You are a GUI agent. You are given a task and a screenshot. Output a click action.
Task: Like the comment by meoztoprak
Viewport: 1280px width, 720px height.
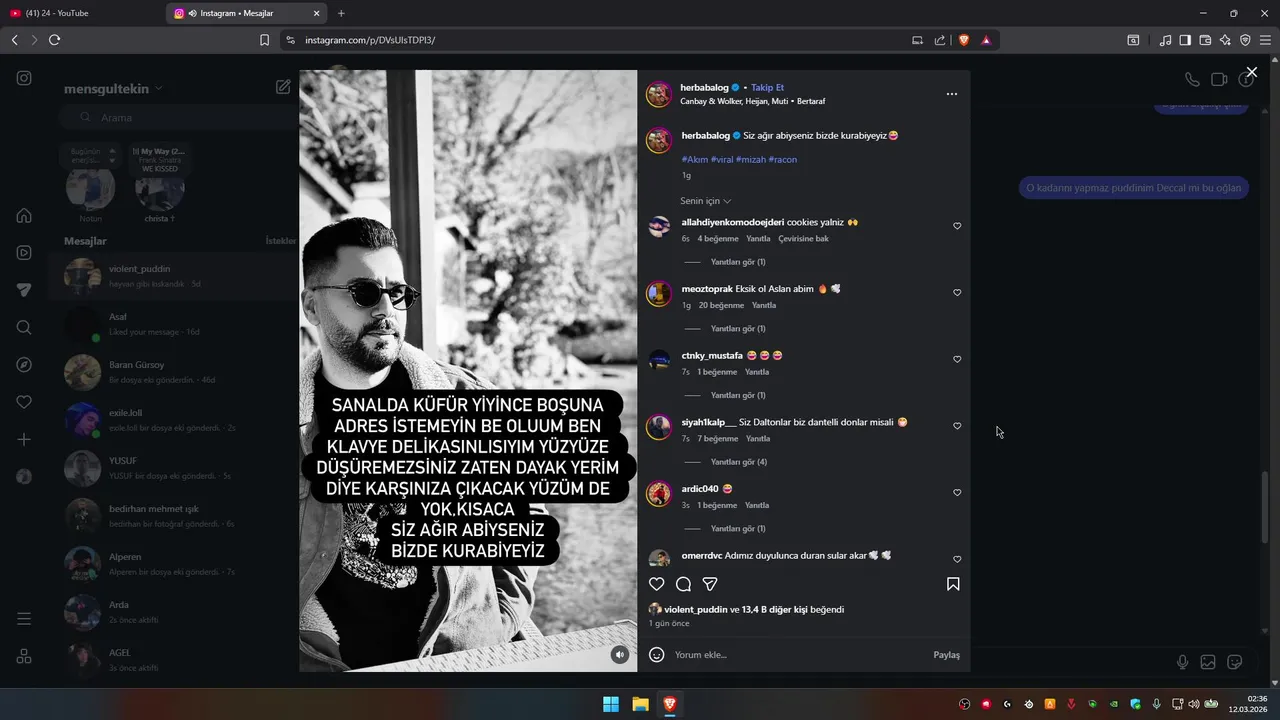(x=957, y=293)
